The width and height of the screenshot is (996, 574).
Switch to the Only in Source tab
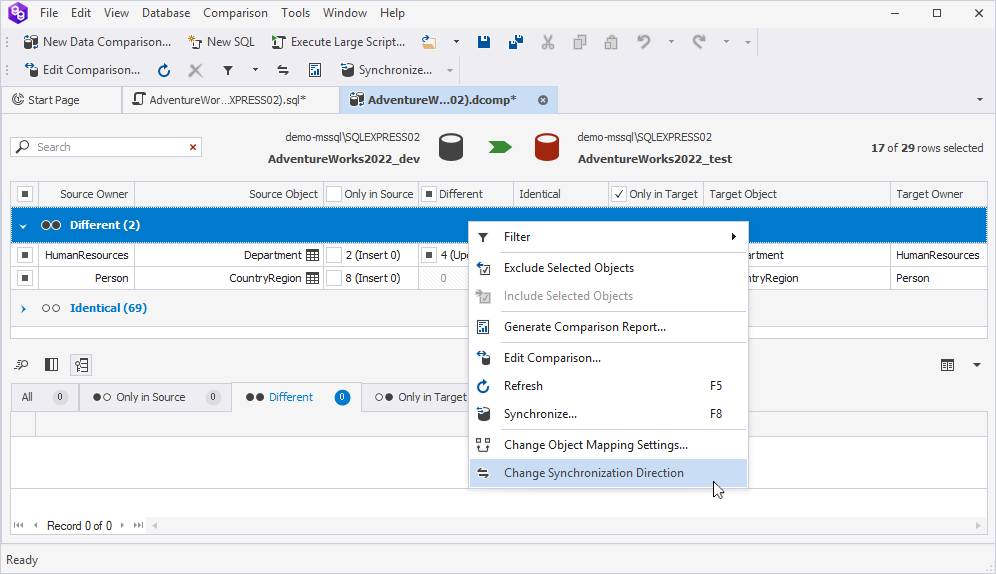click(x=150, y=397)
